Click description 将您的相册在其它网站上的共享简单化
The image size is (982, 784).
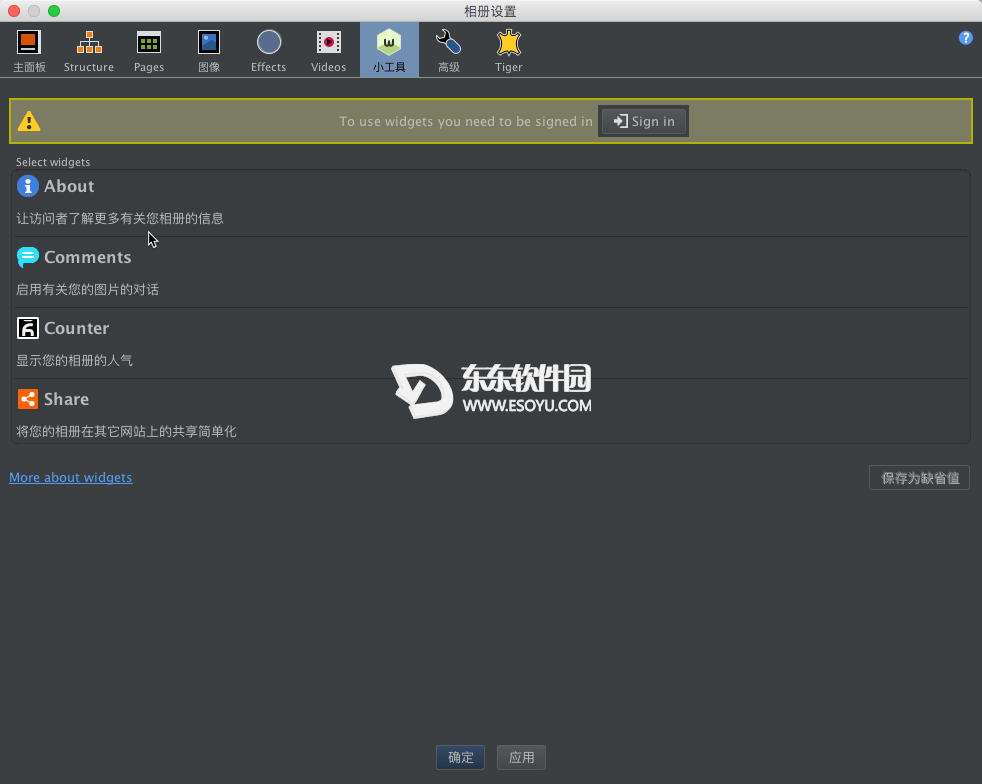coord(126,431)
